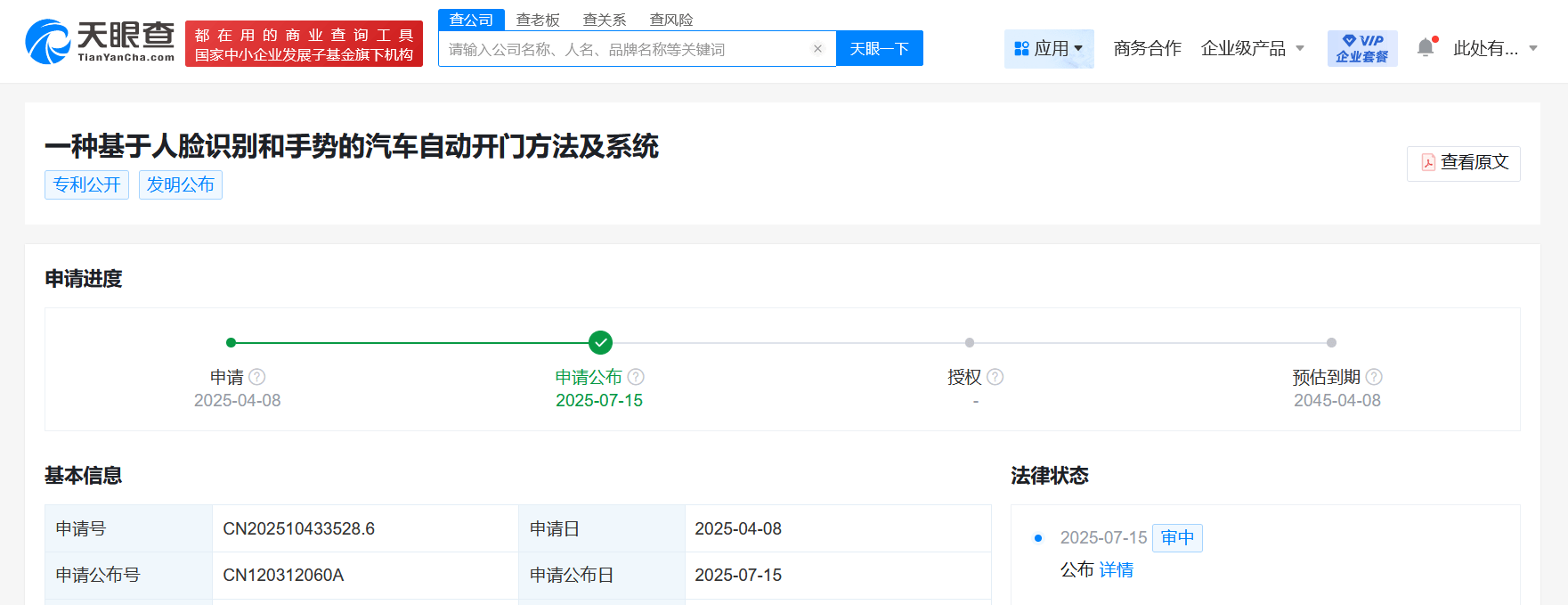Click the 天眼一下 search button

(x=880, y=48)
